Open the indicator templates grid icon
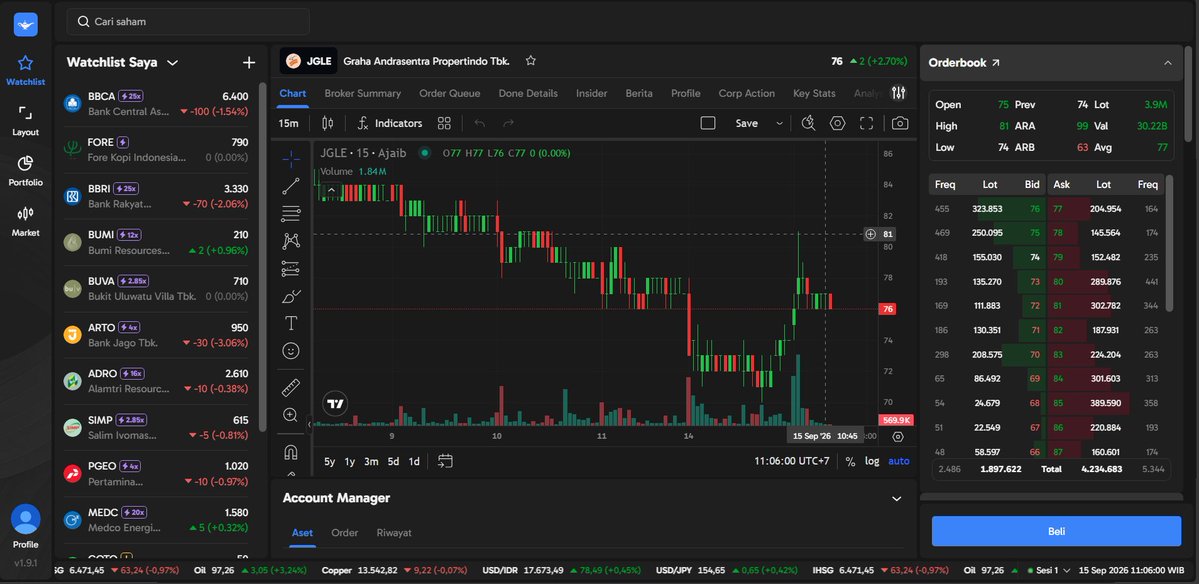Screen dimensions: 1199x584 444,123
